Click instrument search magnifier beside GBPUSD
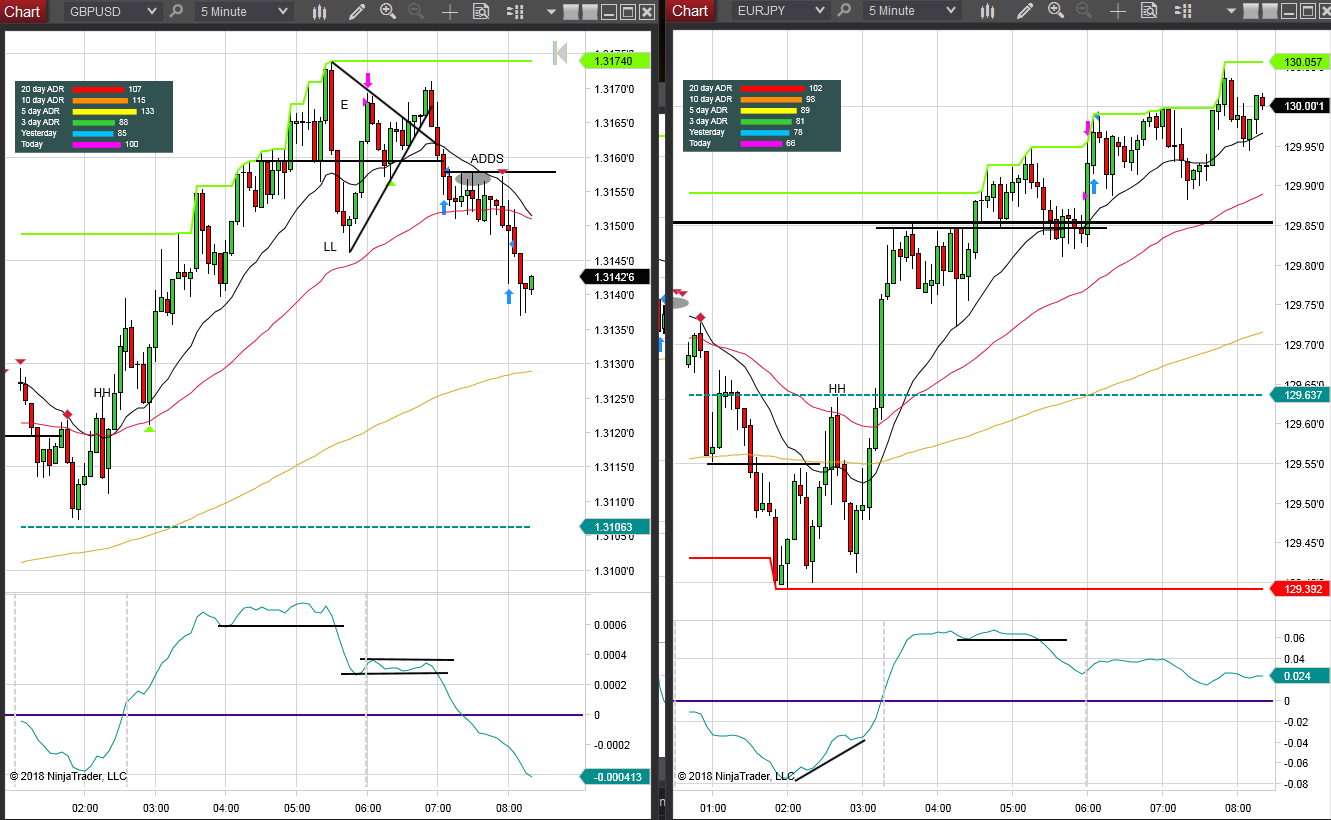This screenshot has width=1331, height=820. point(176,11)
